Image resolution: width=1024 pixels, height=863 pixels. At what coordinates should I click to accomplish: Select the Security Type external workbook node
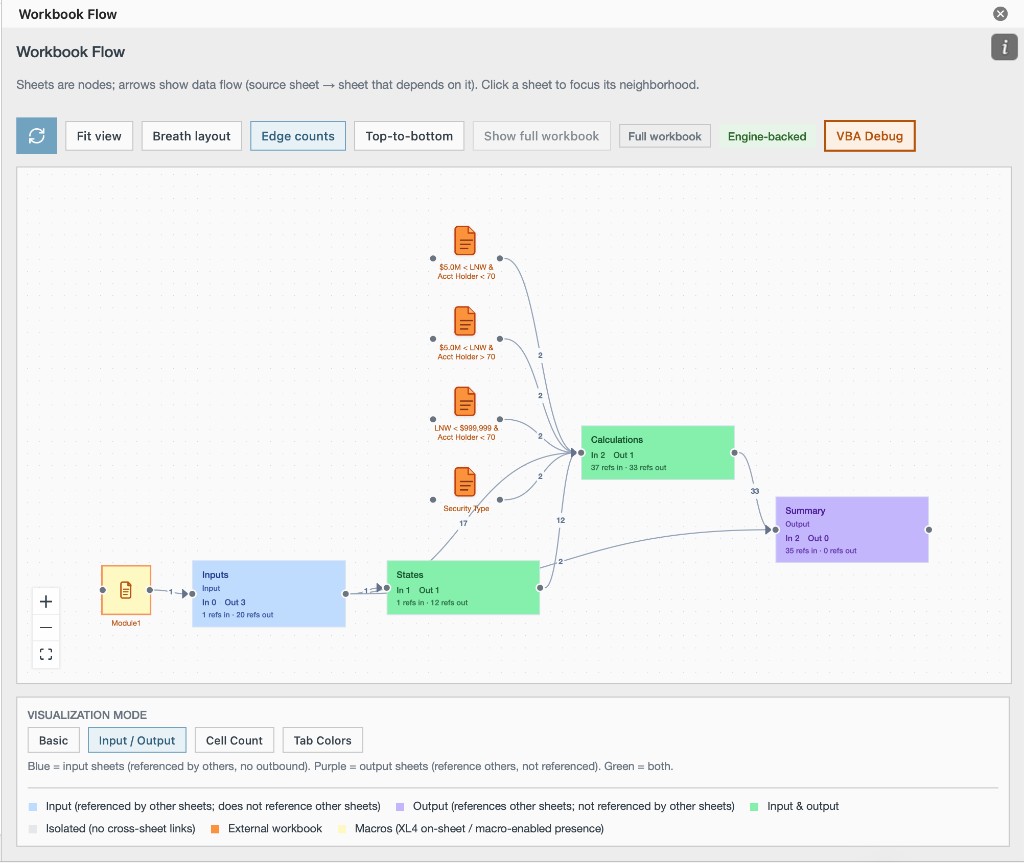[x=465, y=482]
